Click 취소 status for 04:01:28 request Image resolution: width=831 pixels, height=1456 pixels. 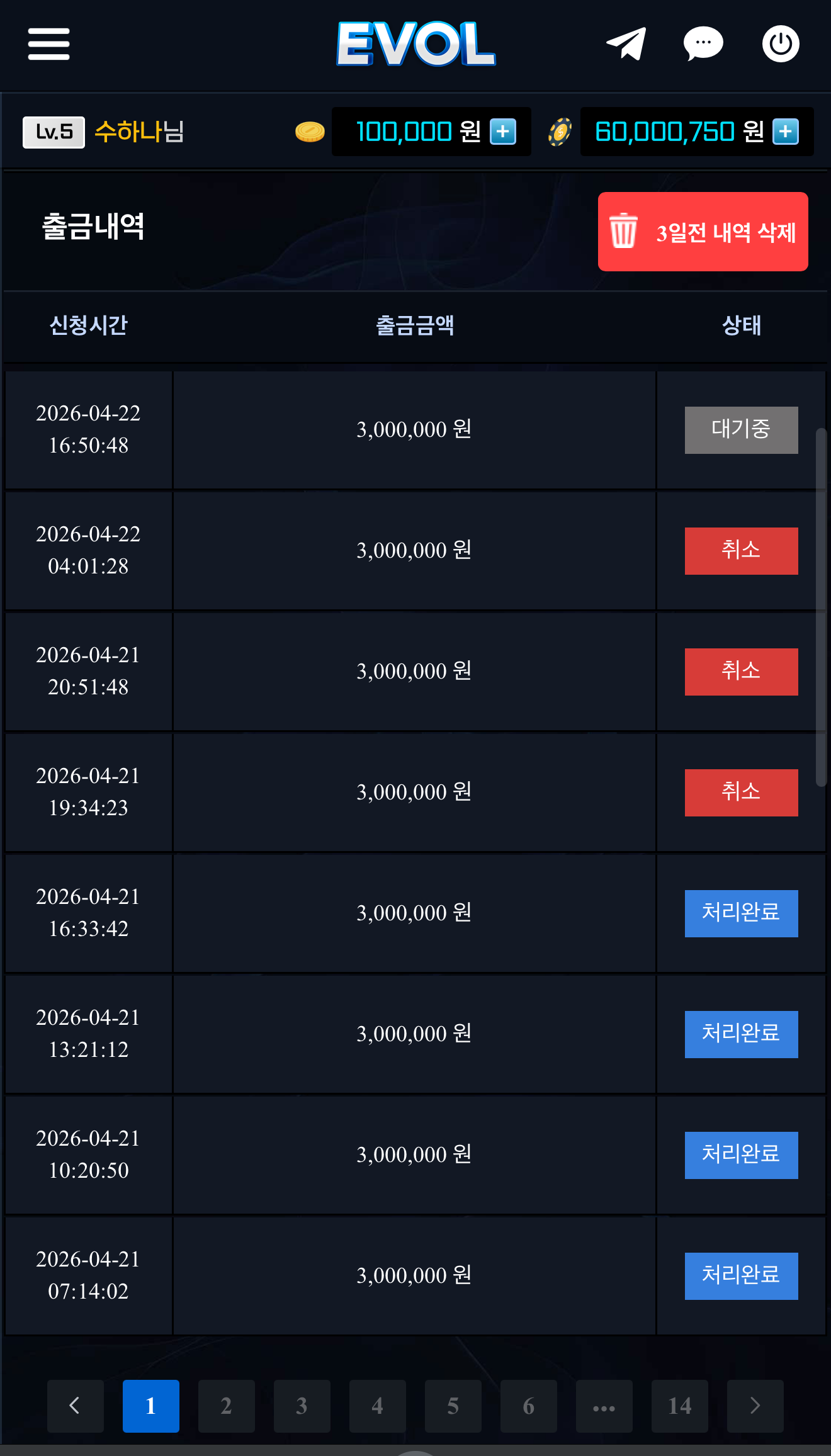pyautogui.click(x=741, y=551)
